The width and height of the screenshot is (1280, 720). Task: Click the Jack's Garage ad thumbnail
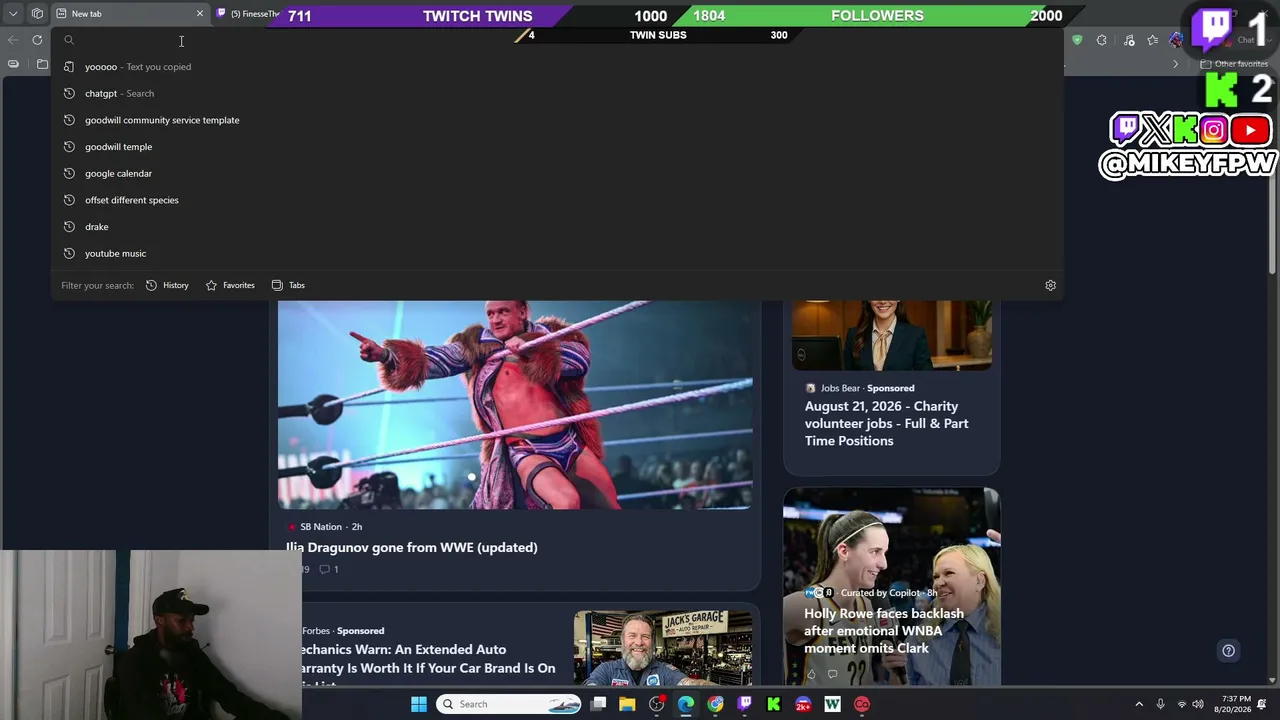663,648
